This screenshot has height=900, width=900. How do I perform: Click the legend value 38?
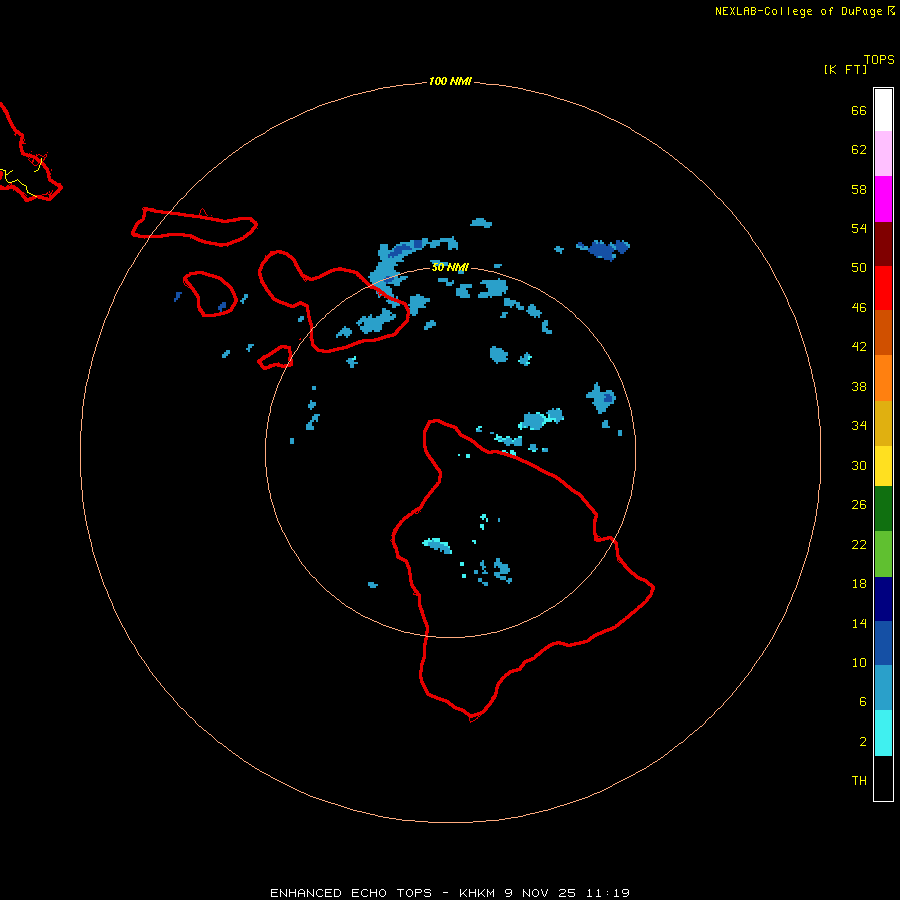coord(859,386)
